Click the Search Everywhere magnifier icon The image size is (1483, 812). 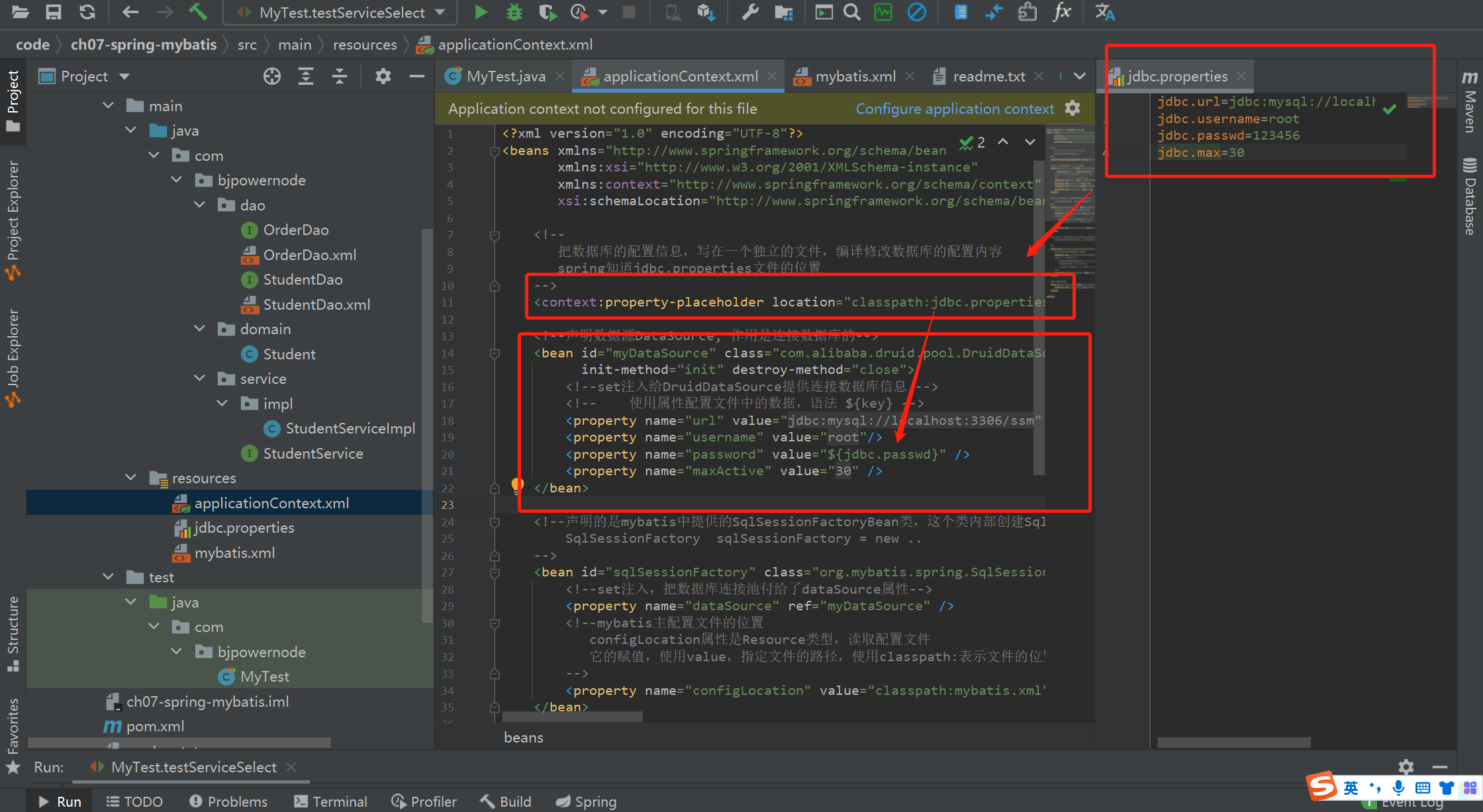coord(852,12)
